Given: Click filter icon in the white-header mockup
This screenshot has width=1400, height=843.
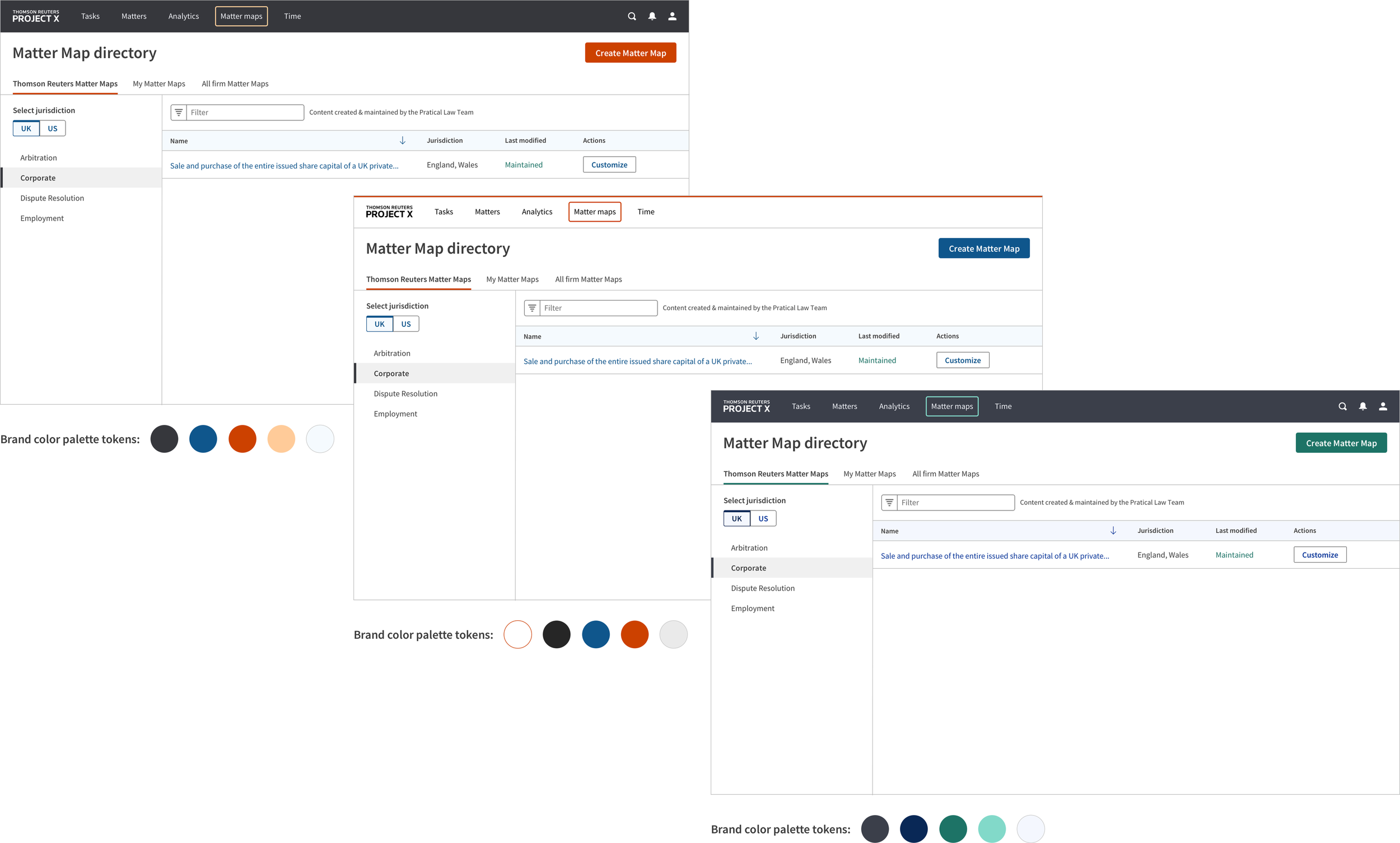Looking at the screenshot, I should (x=532, y=308).
